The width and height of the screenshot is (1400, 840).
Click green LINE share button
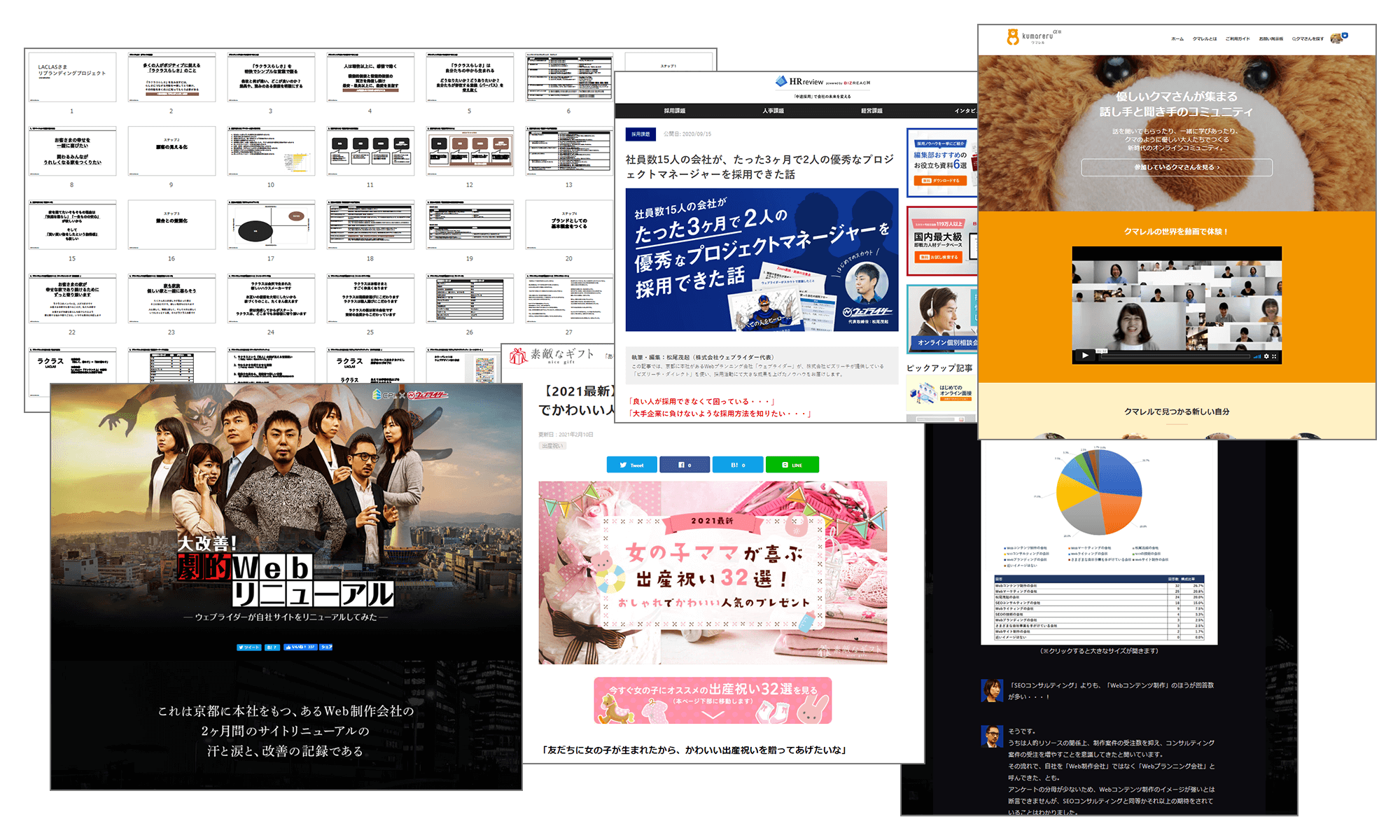792,465
